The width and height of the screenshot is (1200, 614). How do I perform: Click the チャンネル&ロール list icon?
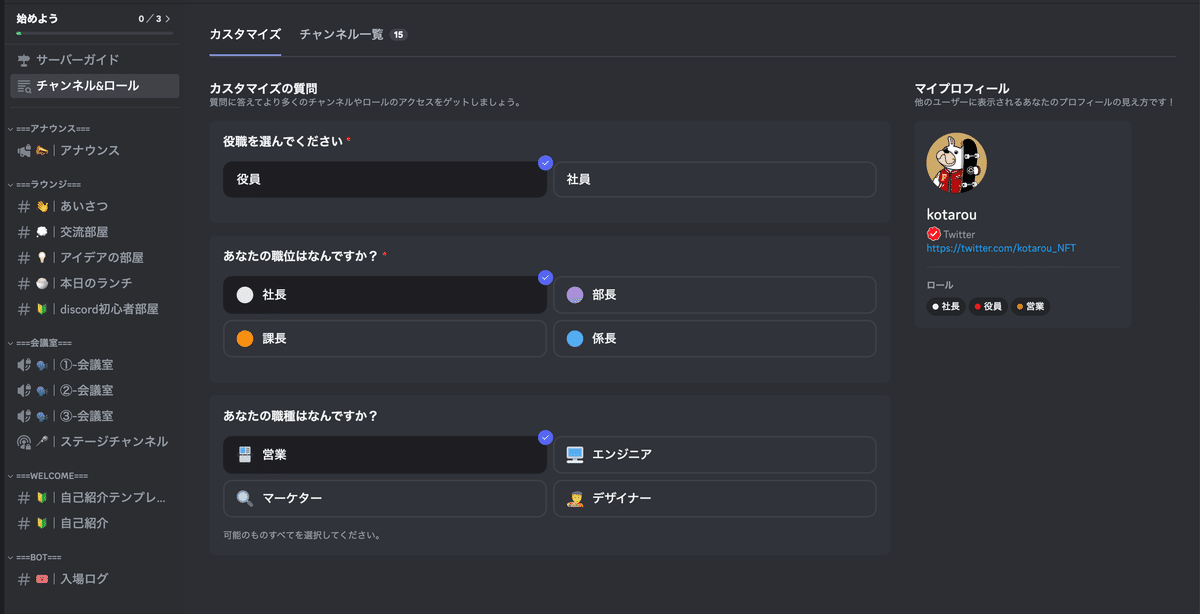tap(24, 86)
